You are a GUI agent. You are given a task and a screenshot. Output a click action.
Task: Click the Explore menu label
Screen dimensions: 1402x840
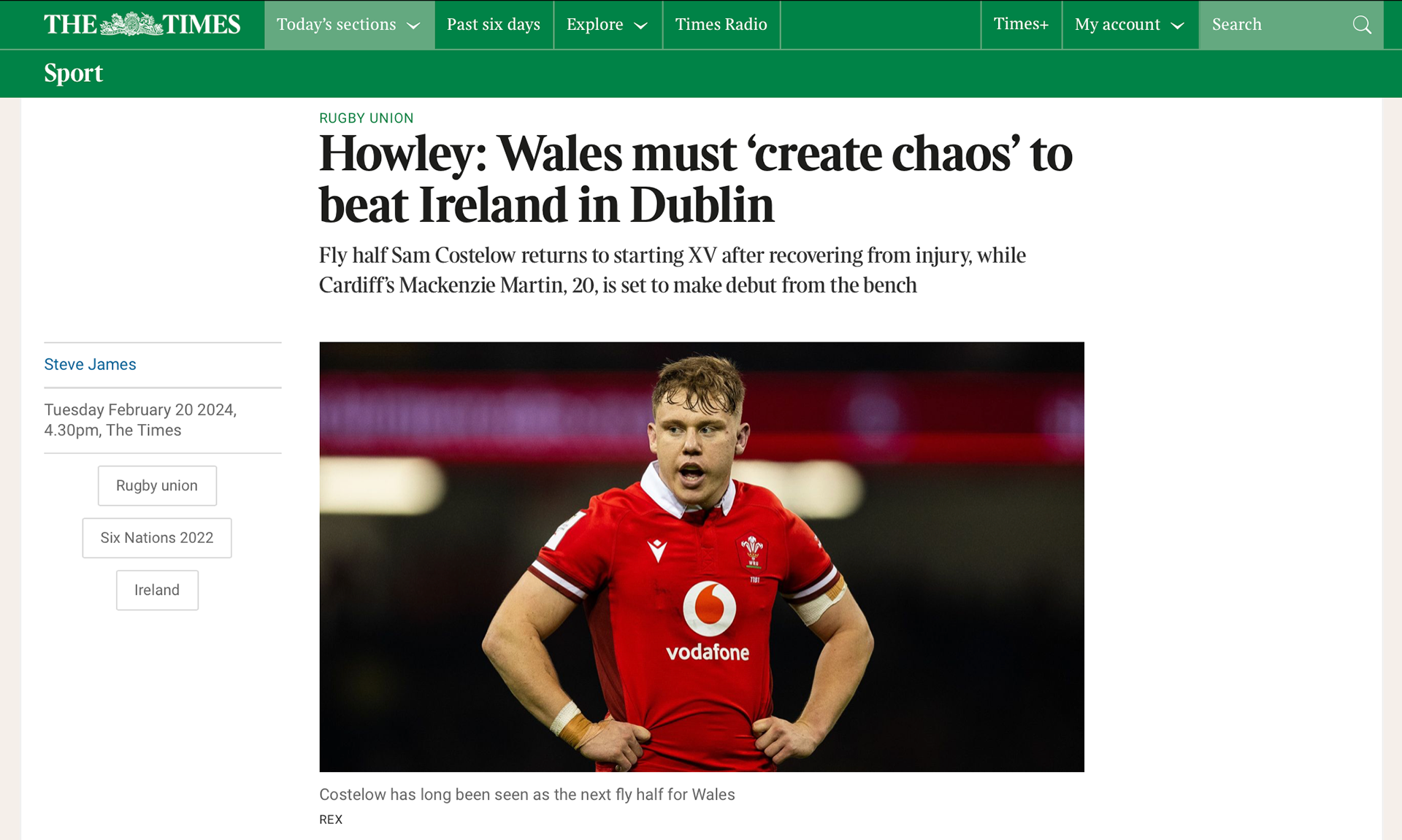(594, 25)
